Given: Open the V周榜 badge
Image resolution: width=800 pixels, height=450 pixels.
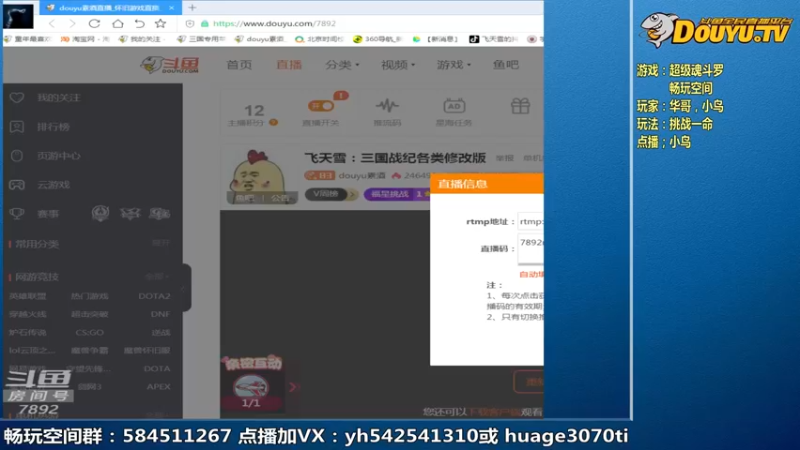Looking at the screenshot, I should coord(331,194).
